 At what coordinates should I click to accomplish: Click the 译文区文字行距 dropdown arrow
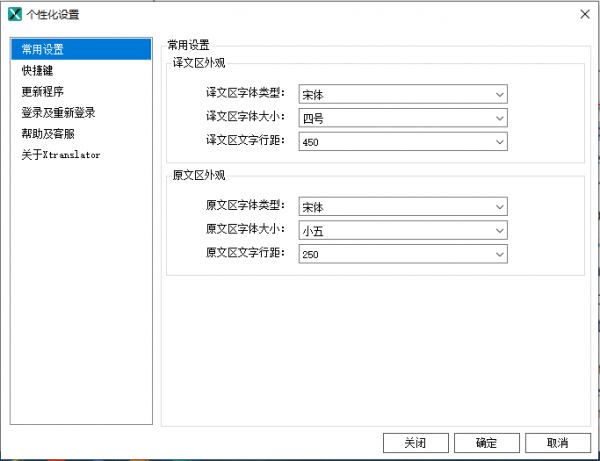pos(499,142)
